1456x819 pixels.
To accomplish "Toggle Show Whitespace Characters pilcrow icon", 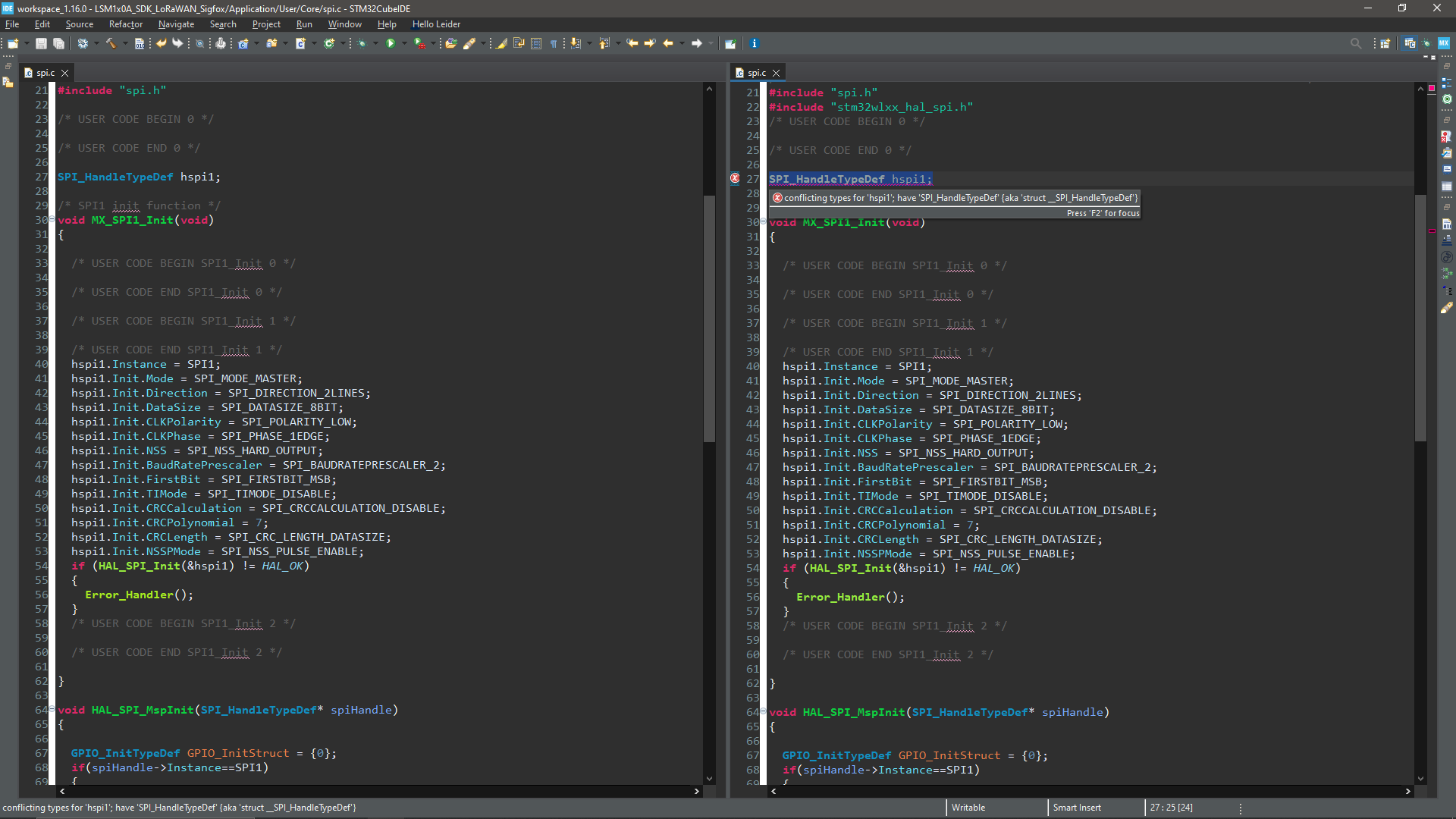I will [554, 44].
